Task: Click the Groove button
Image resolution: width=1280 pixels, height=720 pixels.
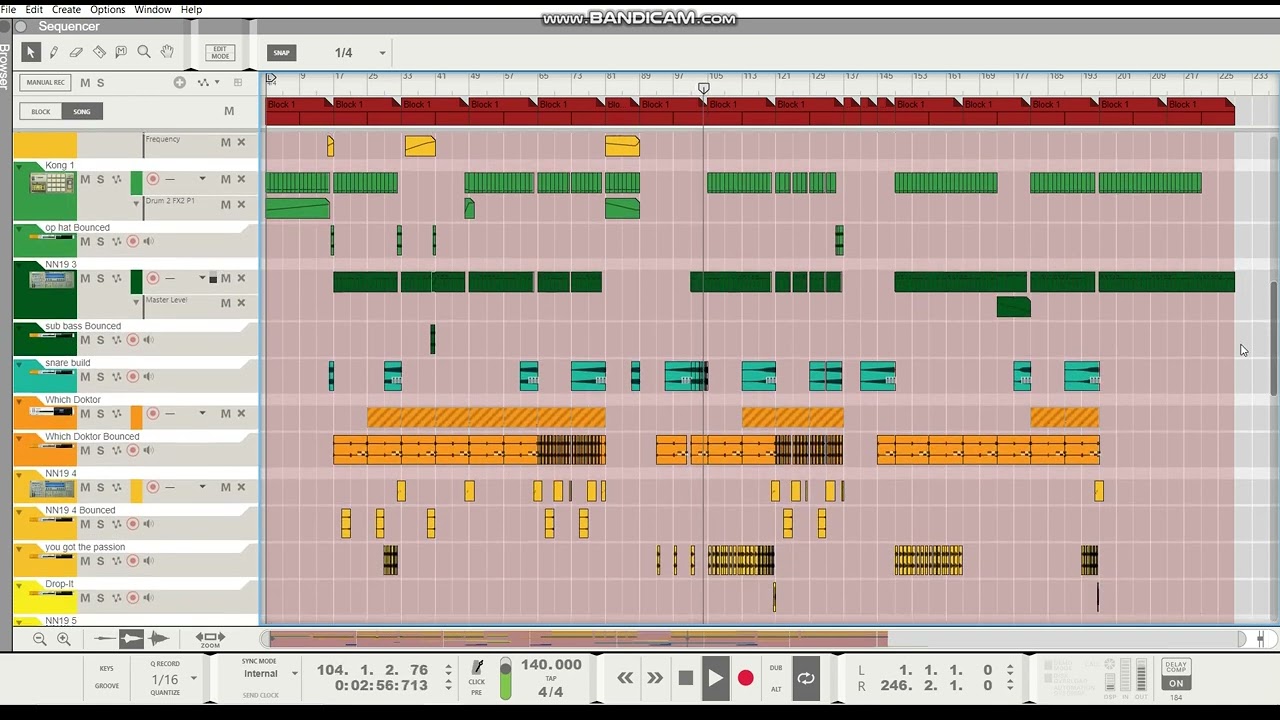Action: 106,686
